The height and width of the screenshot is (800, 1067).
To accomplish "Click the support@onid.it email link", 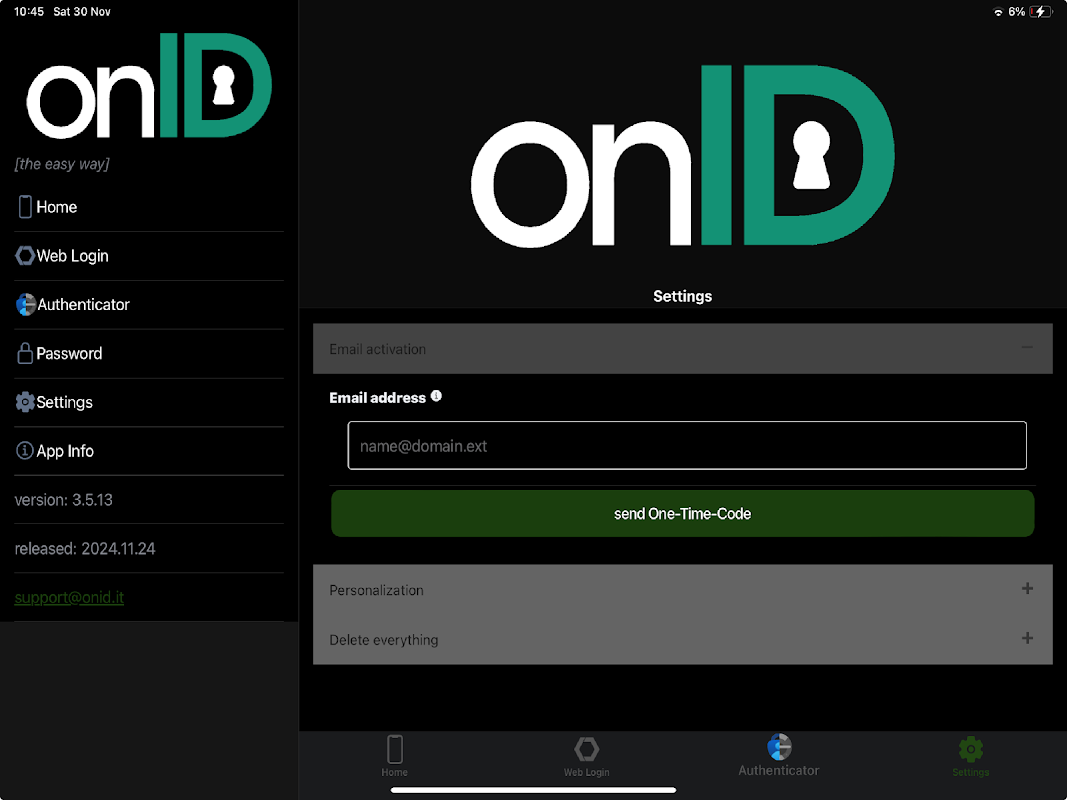I will pyautogui.click(x=69, y=597).
